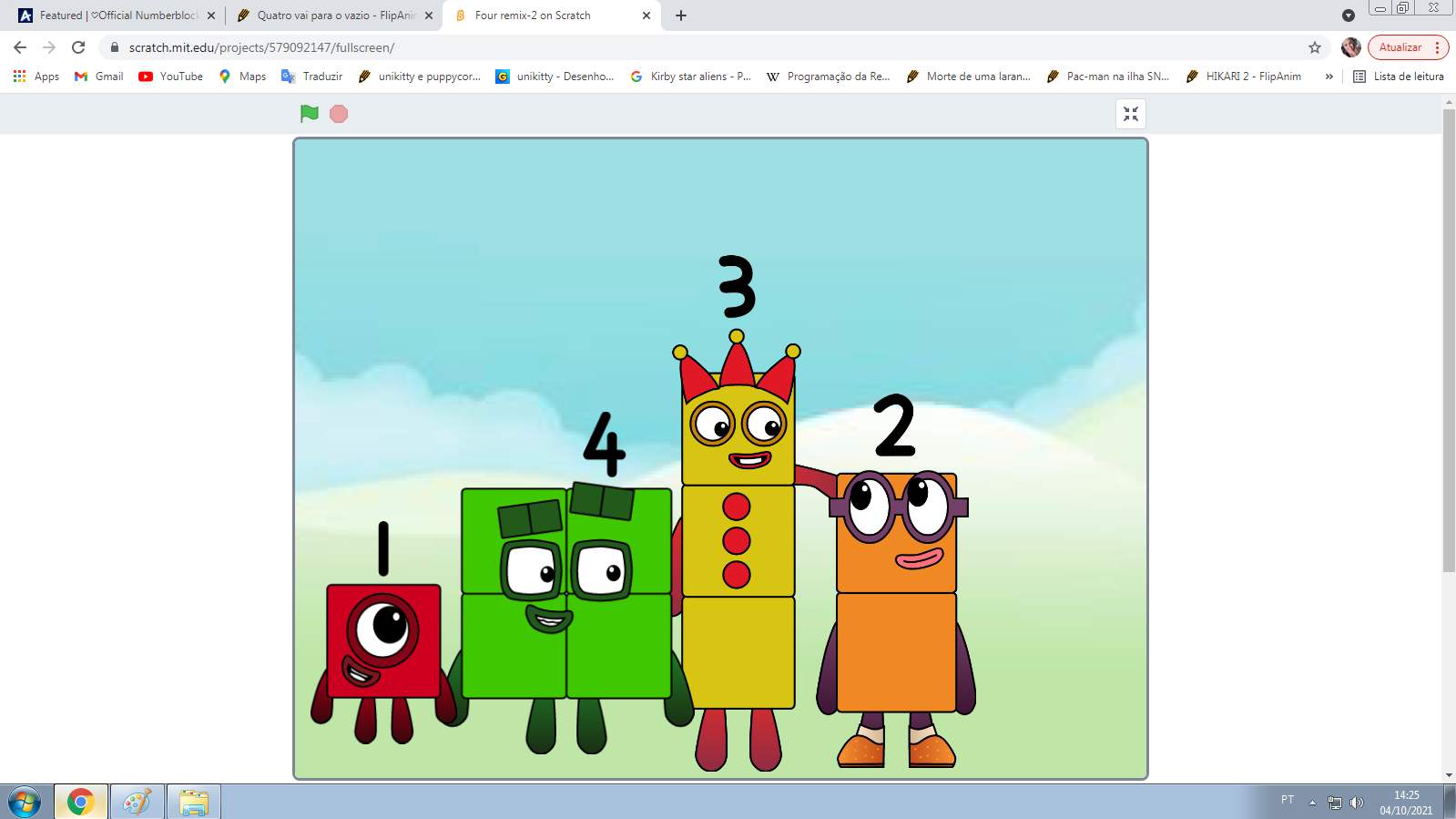Open the Paint taskbar icon
Image resolution: width=1456 pixels, height=819 pixels.
[x=137, y=802]
